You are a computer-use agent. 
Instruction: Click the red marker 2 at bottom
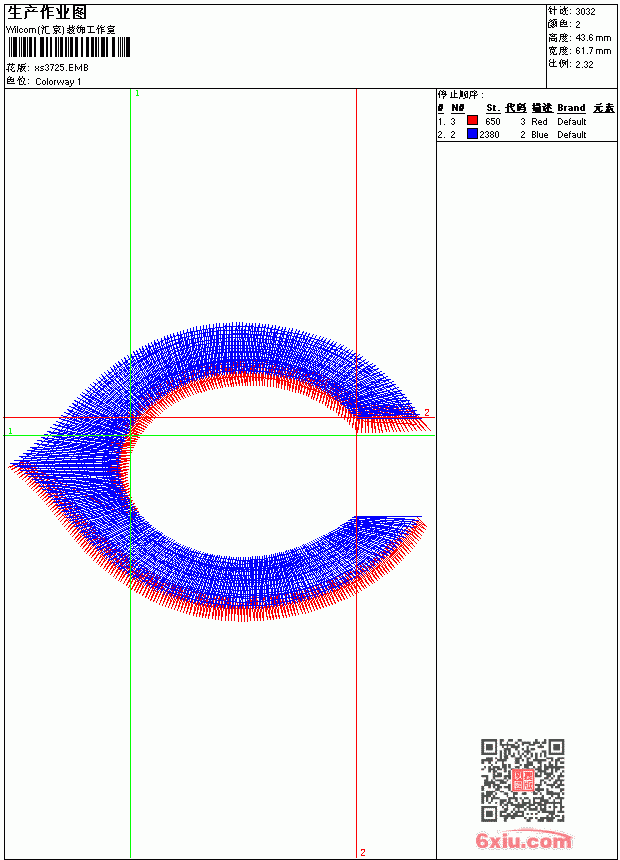(x=363, y=852)
